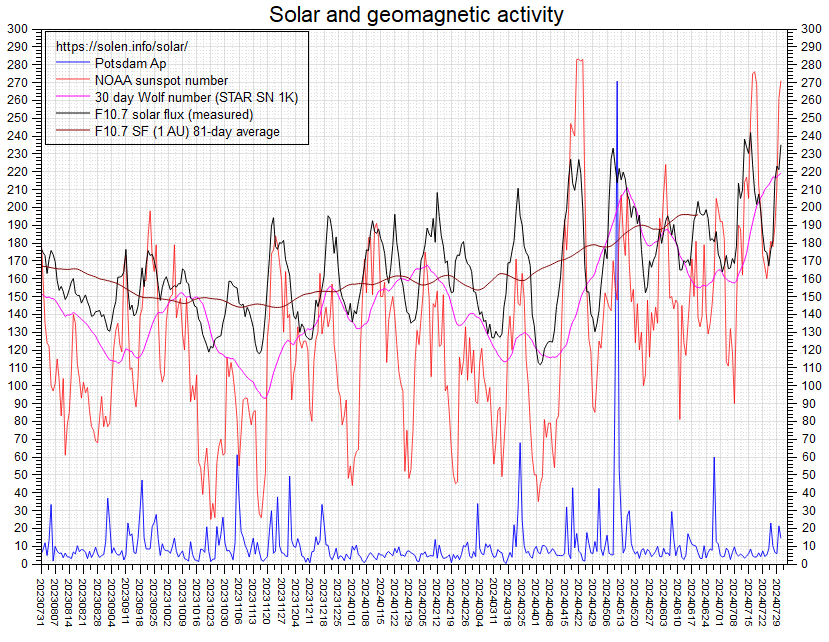
Task: Click the red sunspot peak near 283
Action: coord(579,60)
